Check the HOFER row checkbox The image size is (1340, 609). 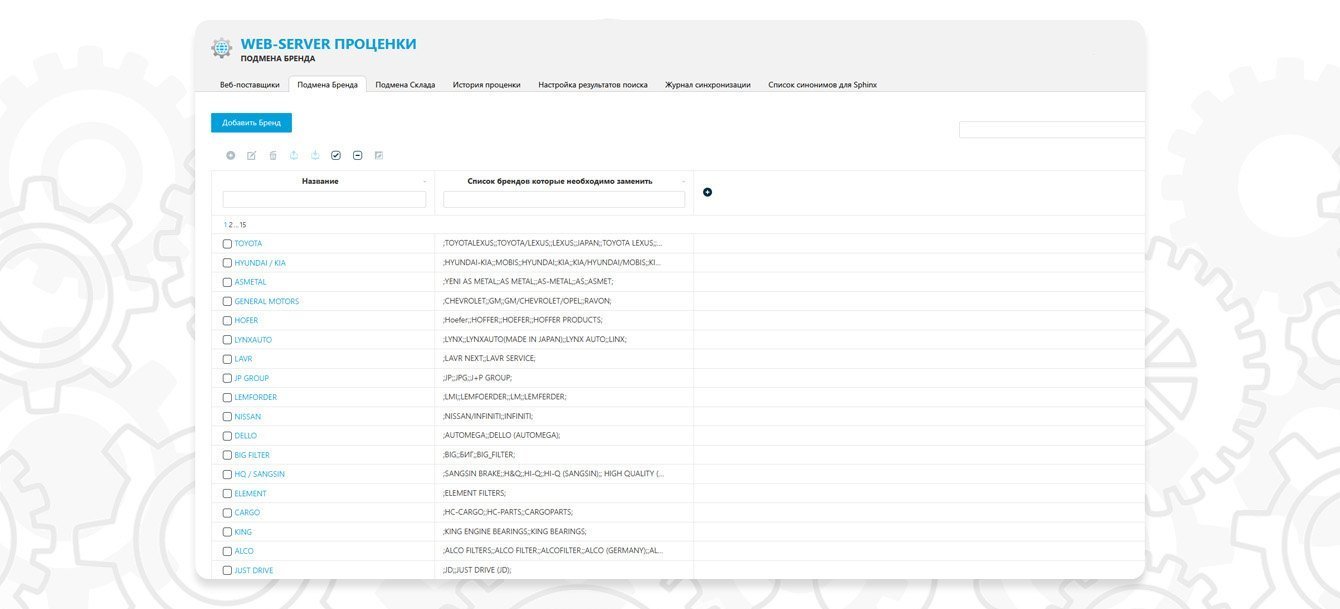click(x=227, y=321)
